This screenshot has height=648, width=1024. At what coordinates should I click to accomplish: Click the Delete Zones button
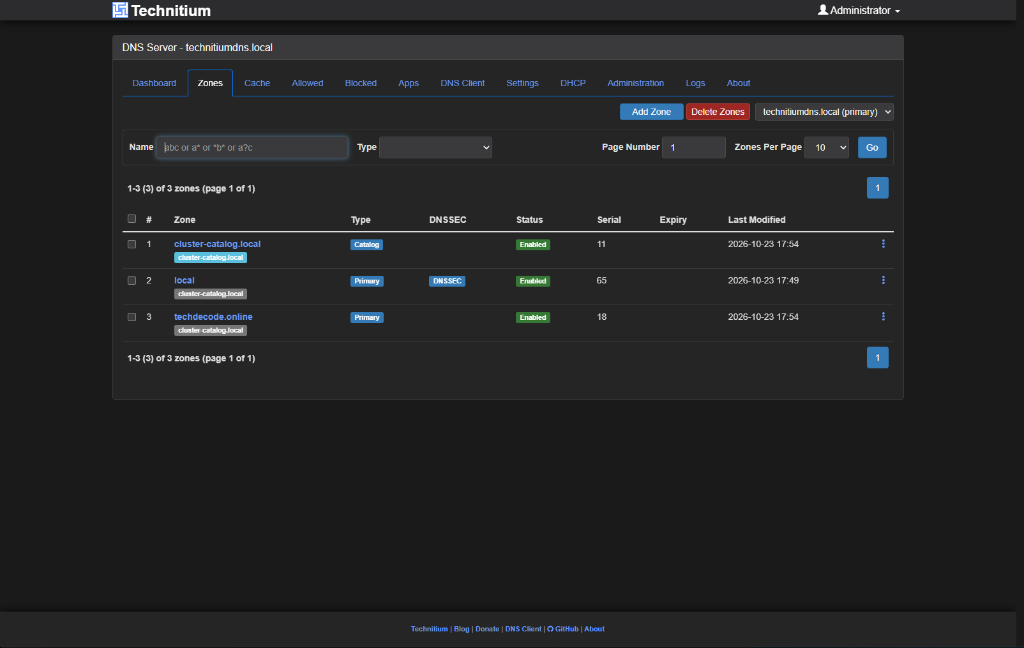[718, 112]
